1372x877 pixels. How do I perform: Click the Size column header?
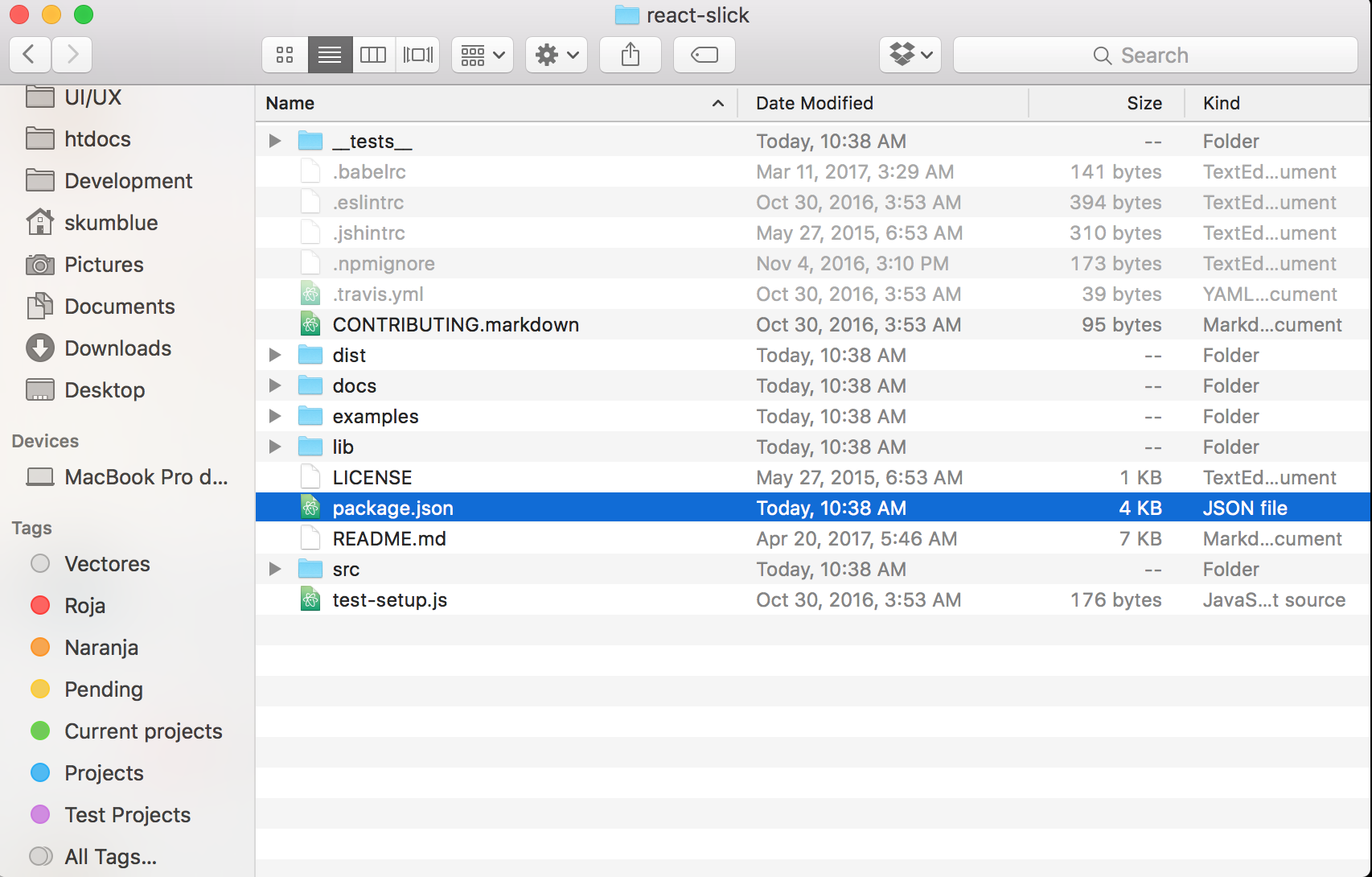point(1145,103)
